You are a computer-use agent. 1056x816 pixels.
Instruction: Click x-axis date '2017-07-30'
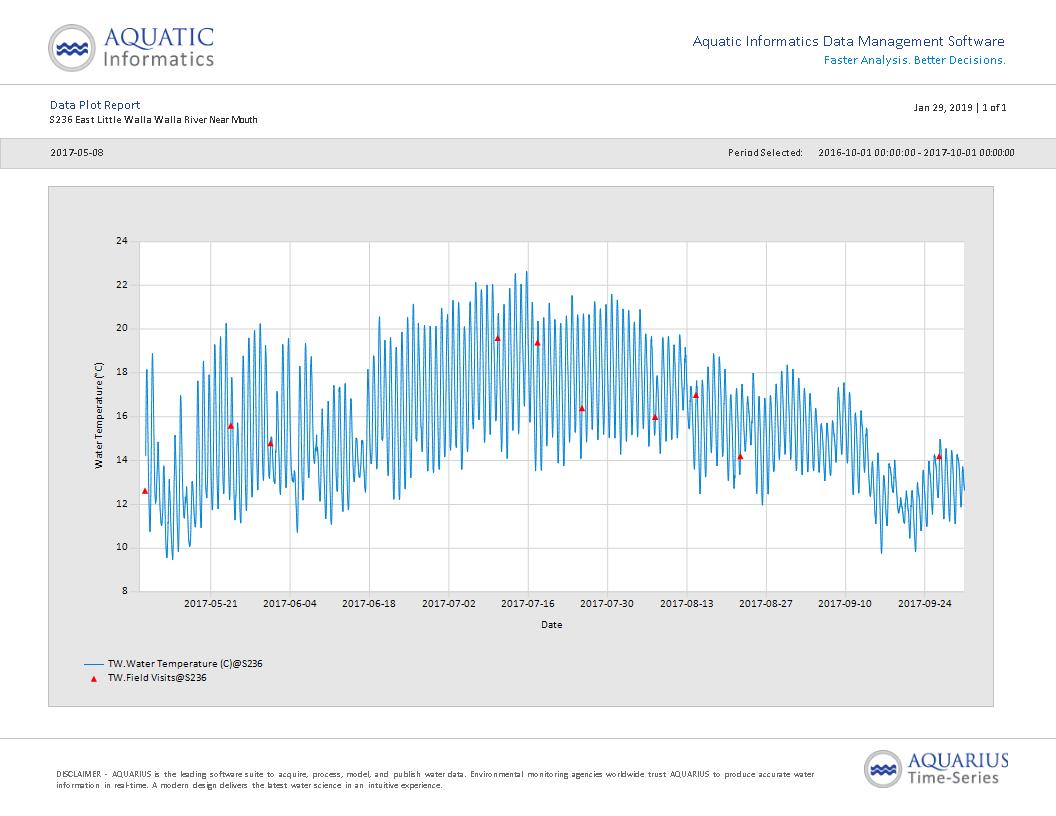coord(607,603)
